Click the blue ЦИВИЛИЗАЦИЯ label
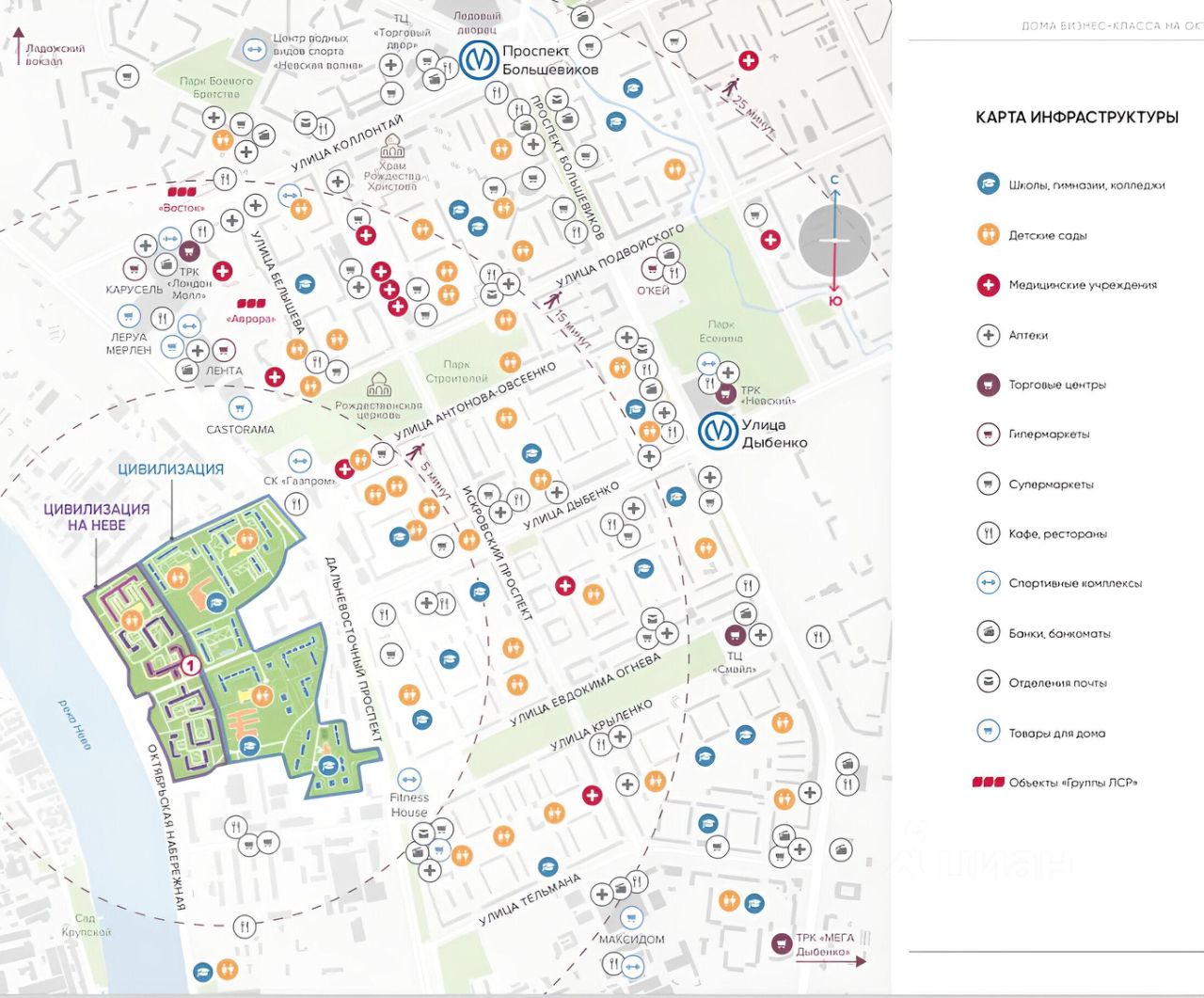1204x998 pixels. point(171,468)
